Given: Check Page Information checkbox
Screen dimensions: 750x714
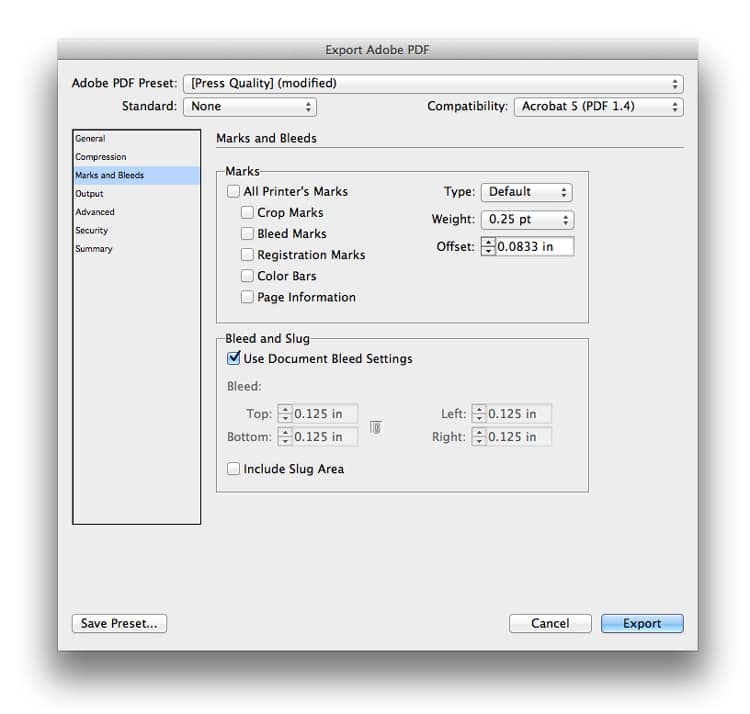Looking at the screenshot, I should click(x=247, y=297).
